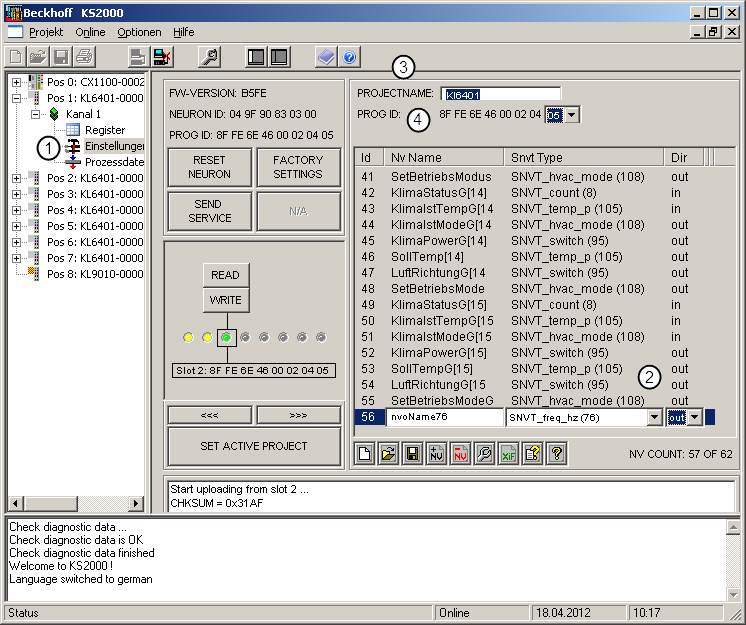
Task: Click the open NV project folder icon
Action: pyautogui.click(x=388, y=454)
